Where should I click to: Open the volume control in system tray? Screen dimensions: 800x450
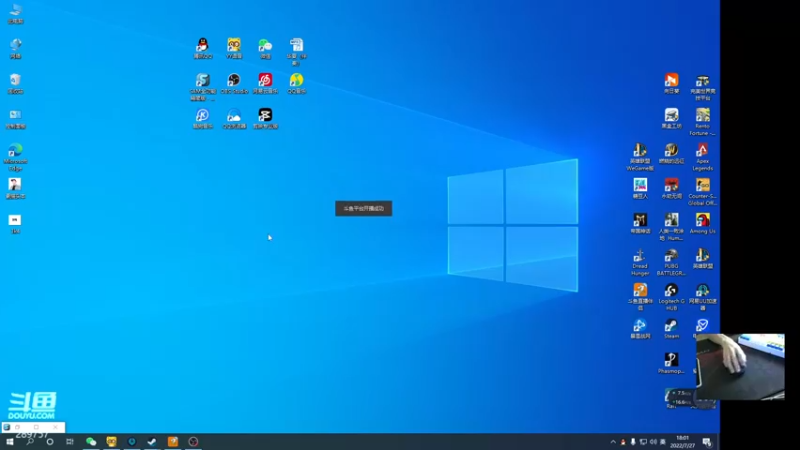653,442
